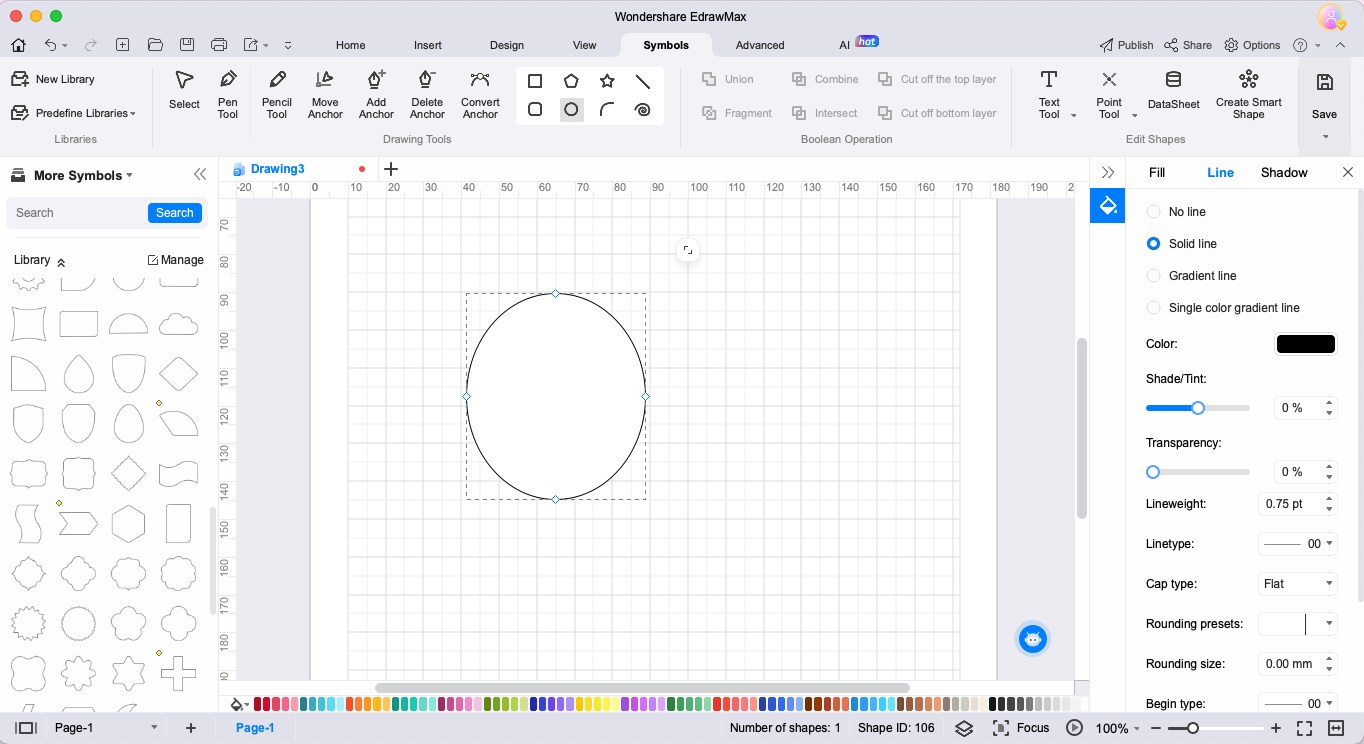This screenshot has height=744, width=1364.
Task: Choose Single color gradient line
Action: tap(1223, 308)
